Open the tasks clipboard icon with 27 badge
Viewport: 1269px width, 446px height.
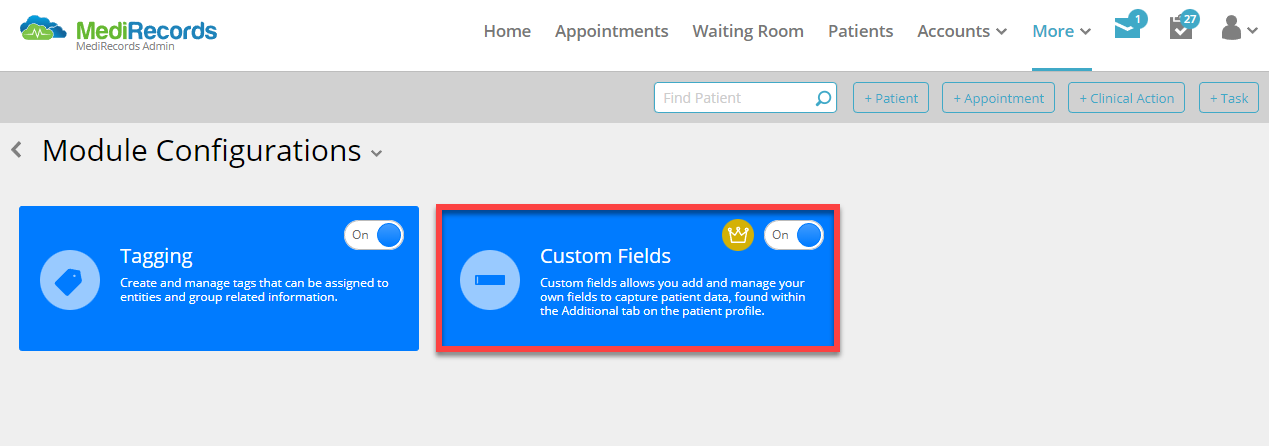[x=1181, y=29]
